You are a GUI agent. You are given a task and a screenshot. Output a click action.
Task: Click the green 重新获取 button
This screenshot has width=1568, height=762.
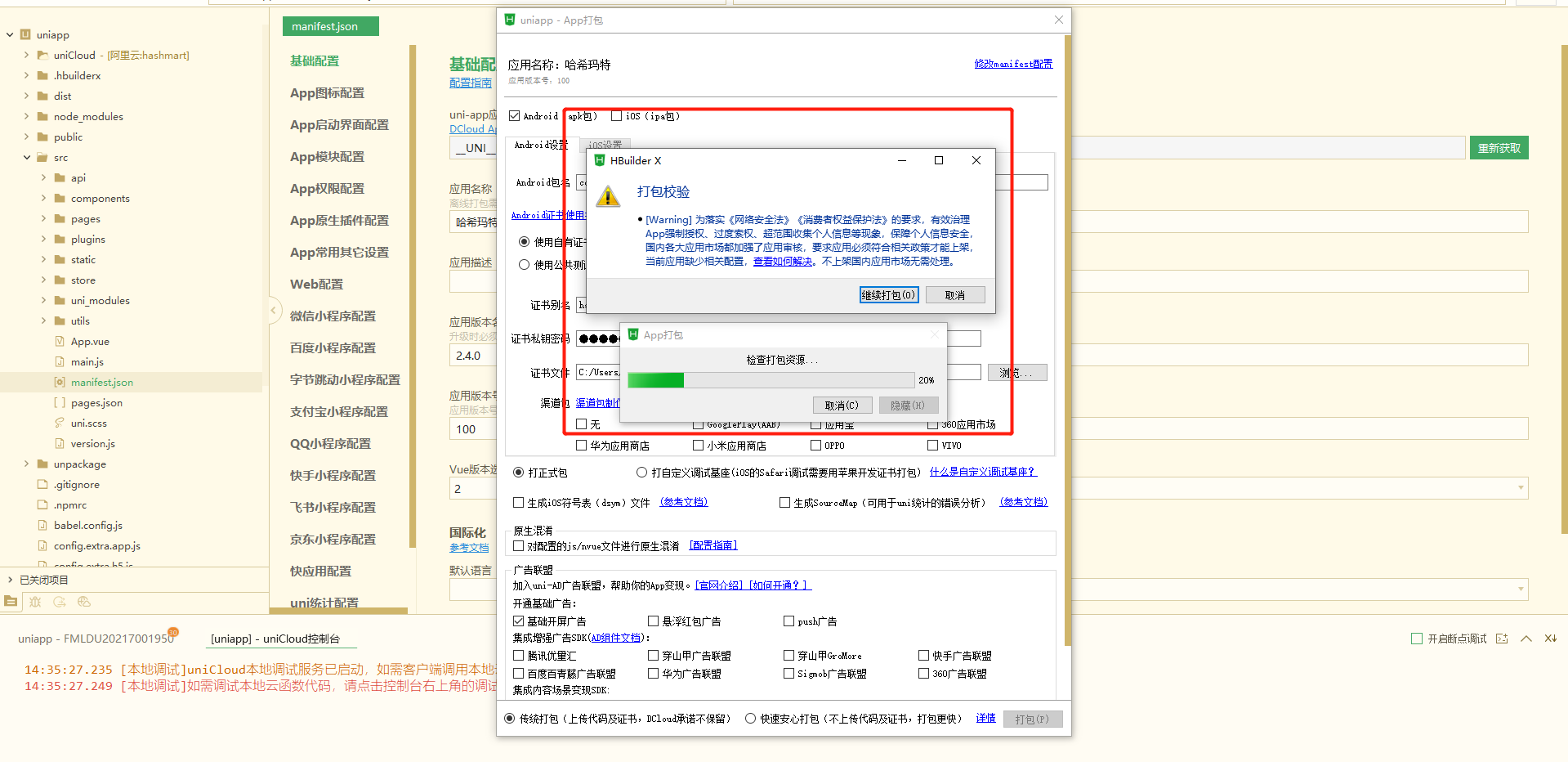click(x=1499, y=148)
